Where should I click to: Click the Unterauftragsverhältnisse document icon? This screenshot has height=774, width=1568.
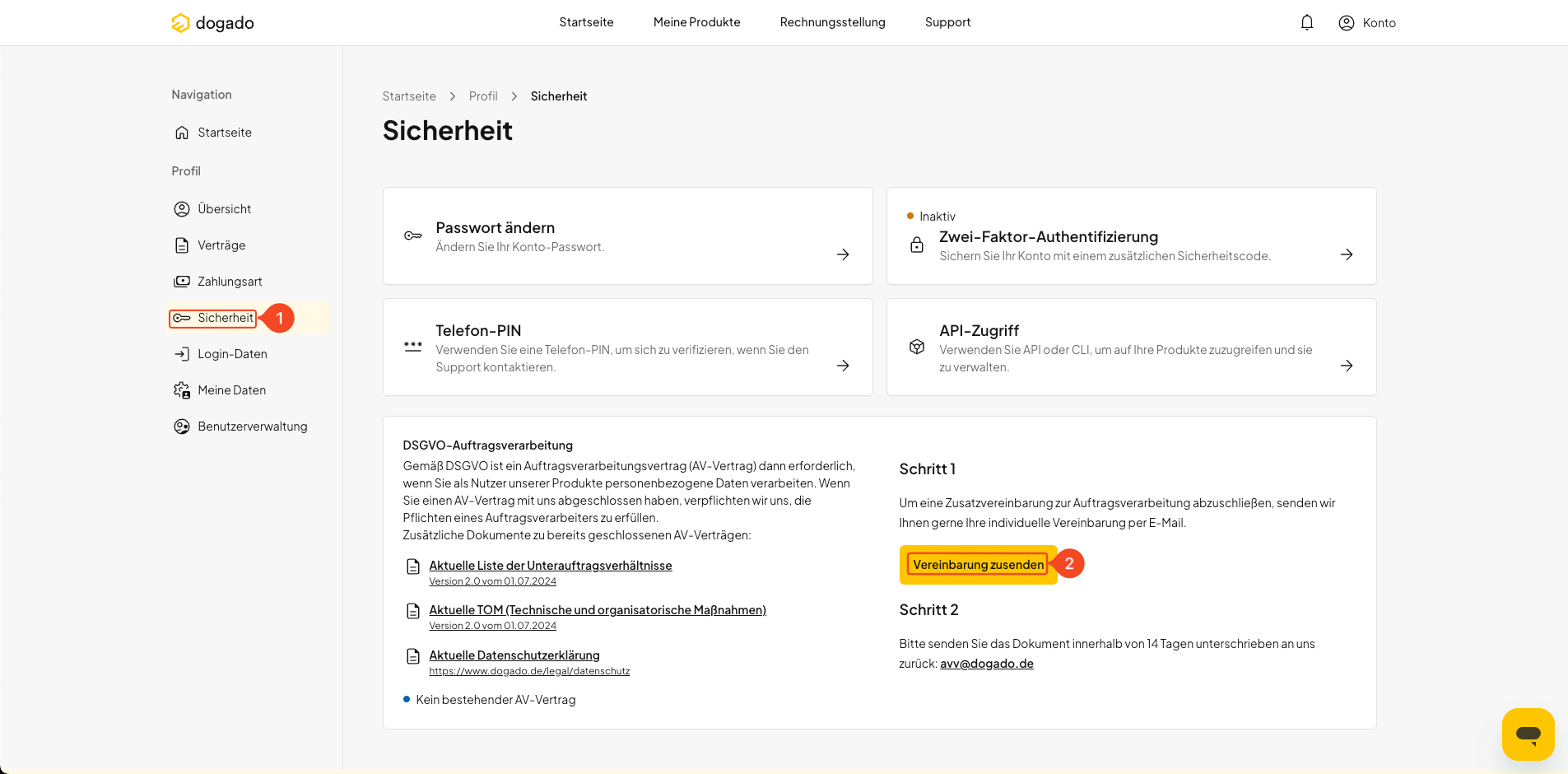[413, 567]
